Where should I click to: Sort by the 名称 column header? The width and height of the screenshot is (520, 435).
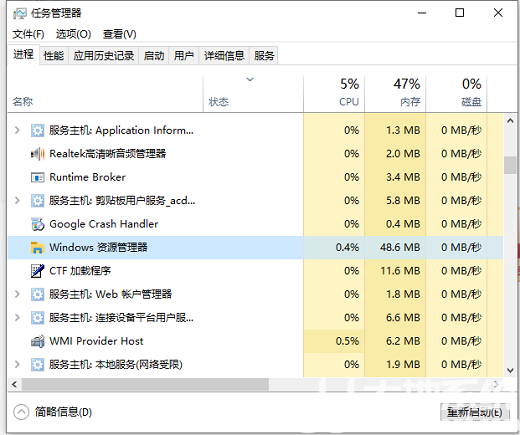coord(105,94)
